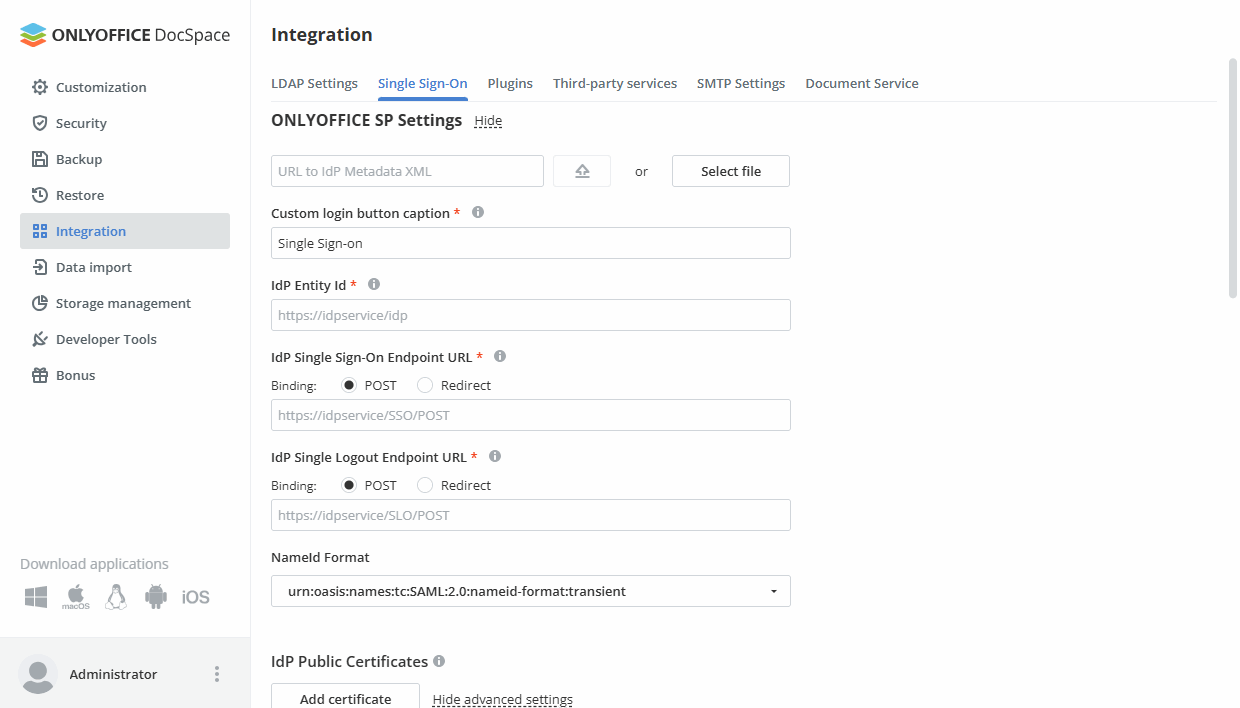Open Data import settings
This screenshot has width=1240, height=708.
[91, 267]
